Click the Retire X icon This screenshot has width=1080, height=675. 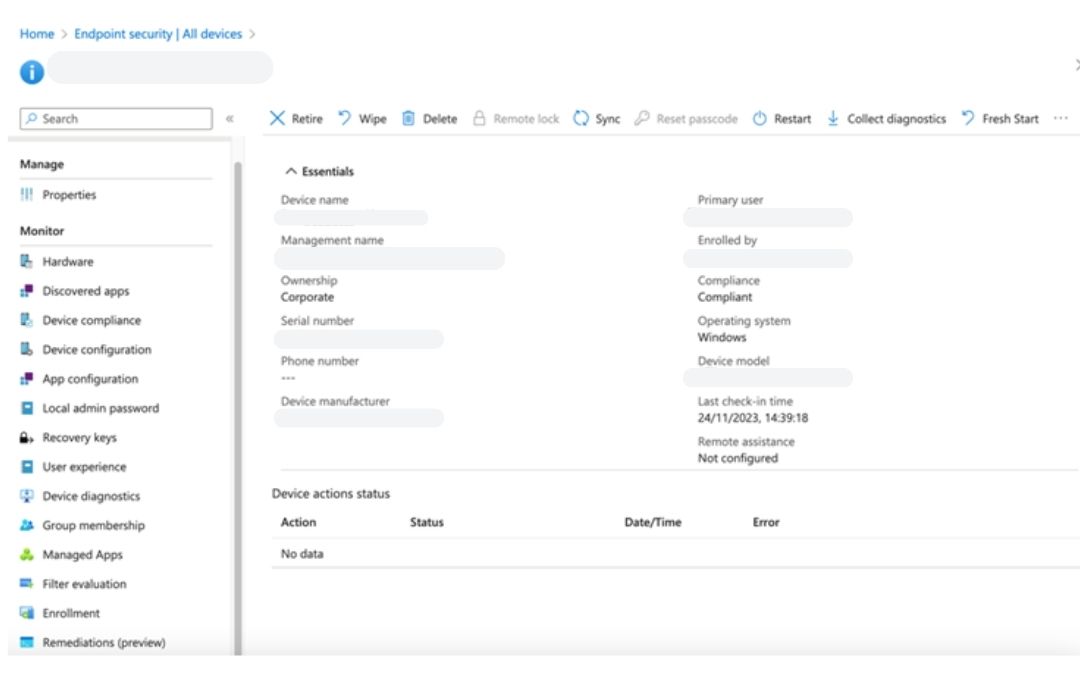pos(277,118)
